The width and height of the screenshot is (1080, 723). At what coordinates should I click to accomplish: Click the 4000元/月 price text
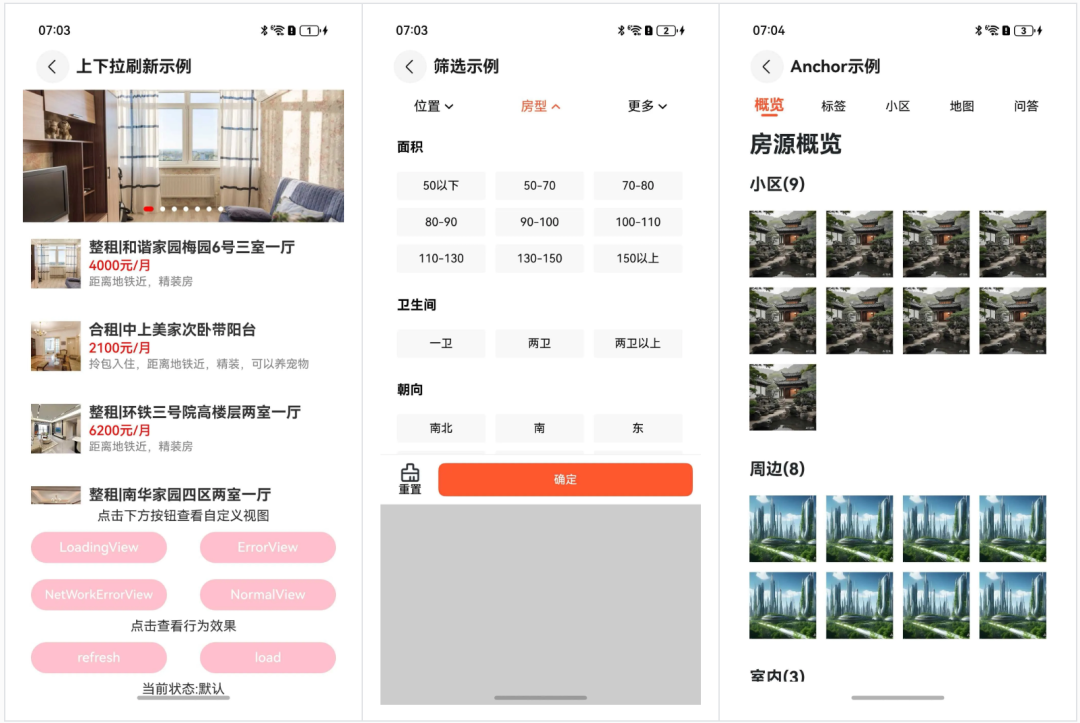click(120, 265)
